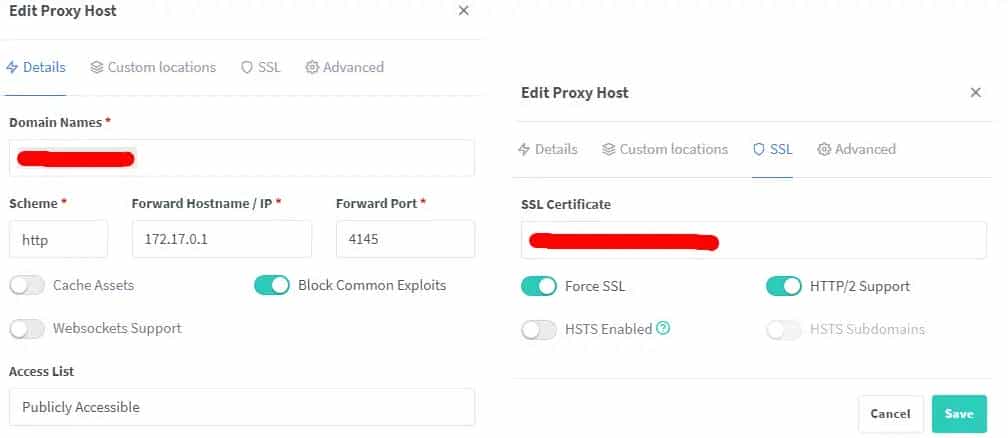Close the right Edit Proxy Host dialog
Viewport: 1008px width, 438px height.
coord(975,92)
